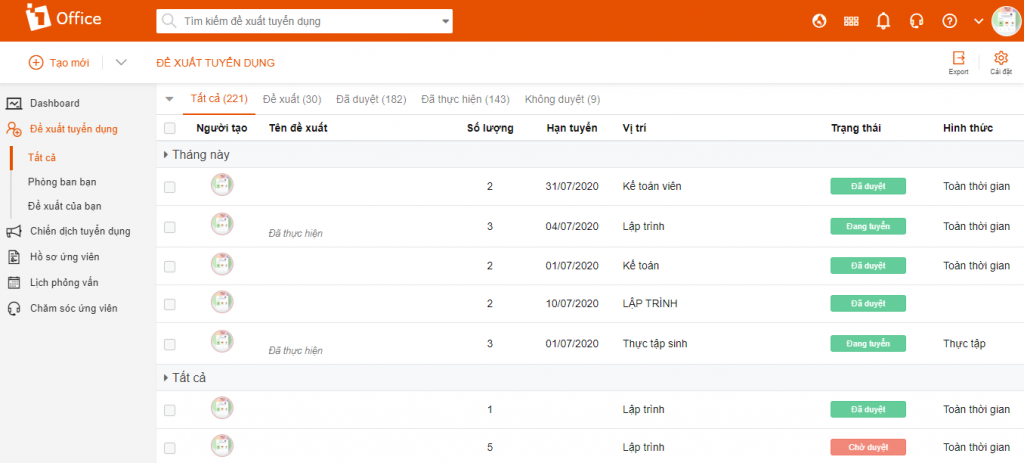Open Phòng ban bạn in sidebar
Viewport: 1024px width, 463px height.
(62, 182)
